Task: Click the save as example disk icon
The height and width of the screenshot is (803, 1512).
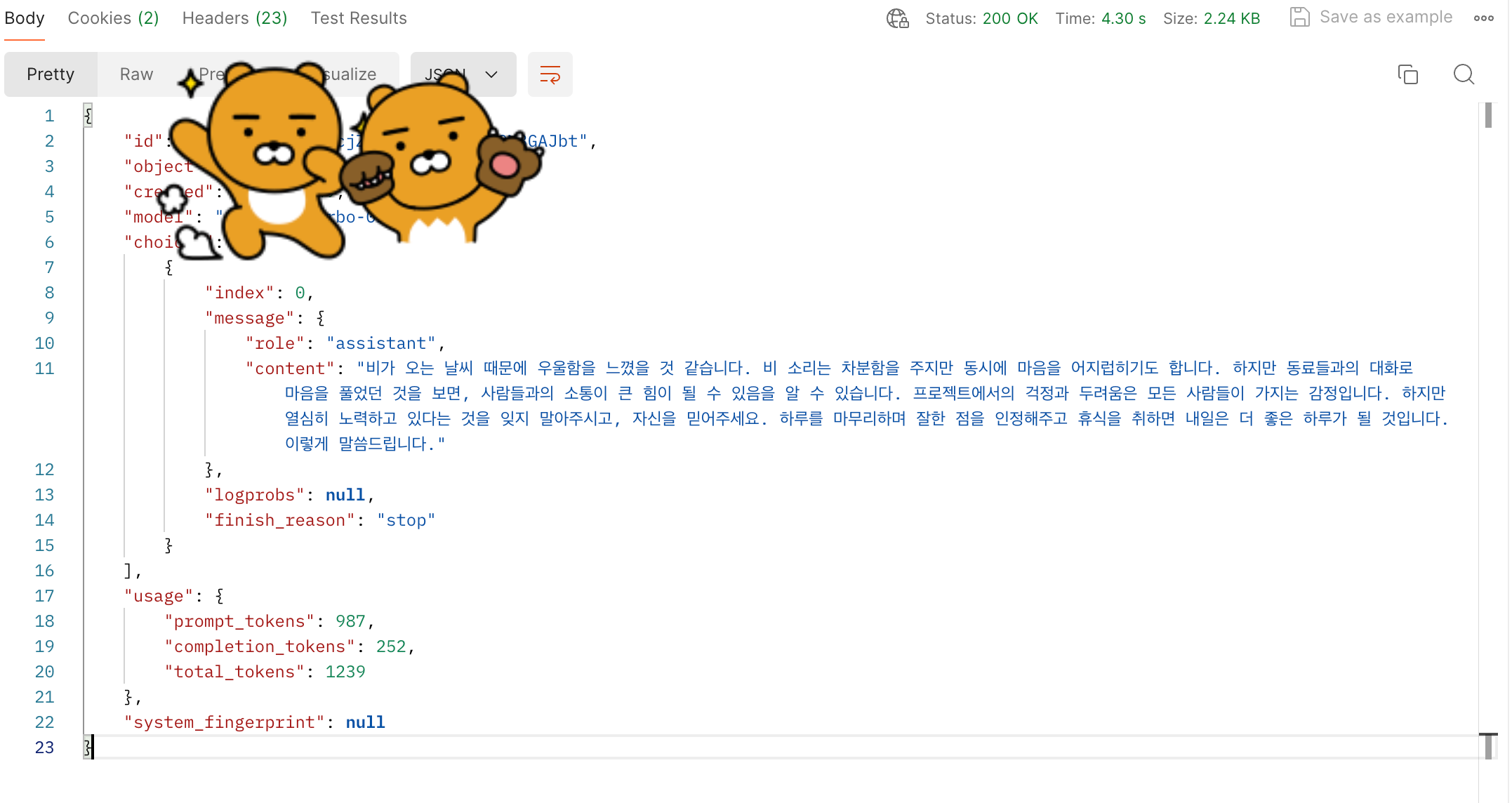Action: [x=1299, y=18]
